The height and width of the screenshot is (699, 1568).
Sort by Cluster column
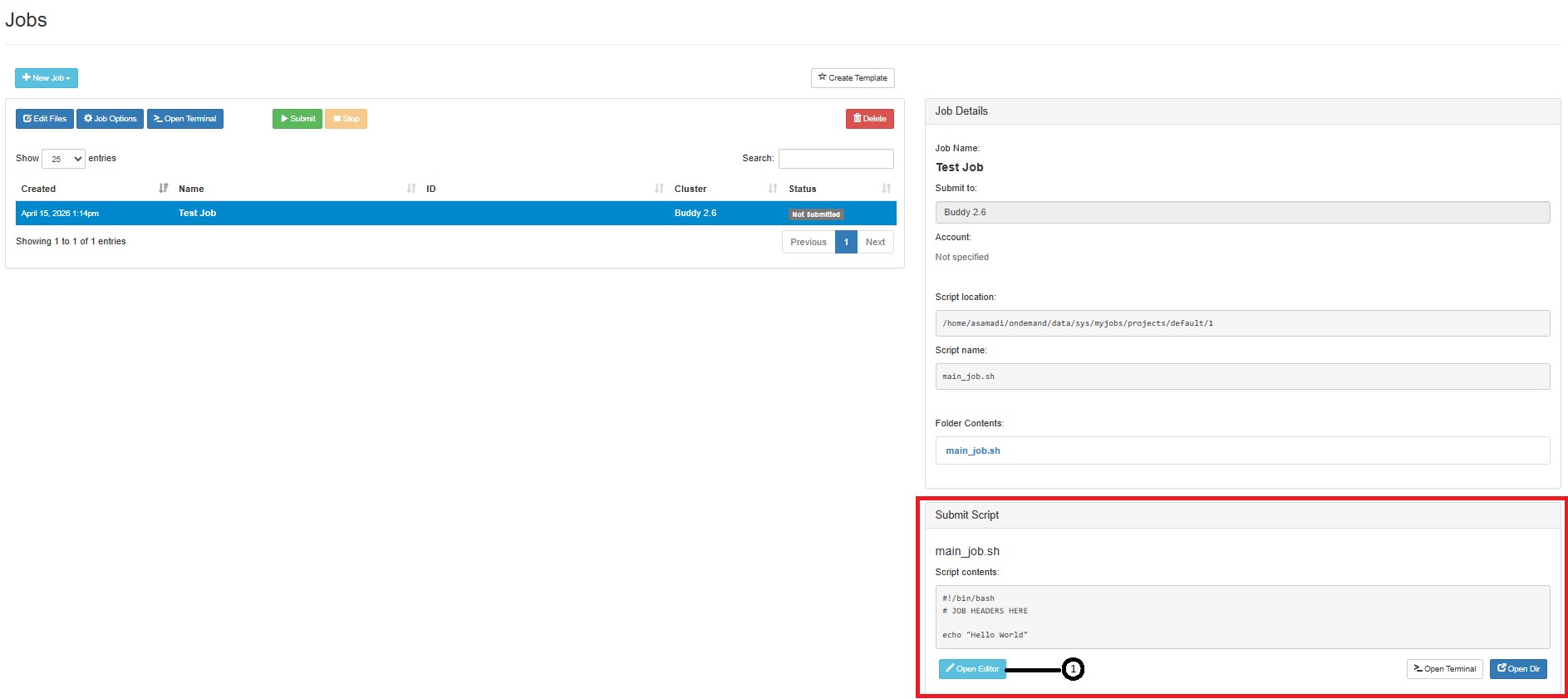pos(725,189)
